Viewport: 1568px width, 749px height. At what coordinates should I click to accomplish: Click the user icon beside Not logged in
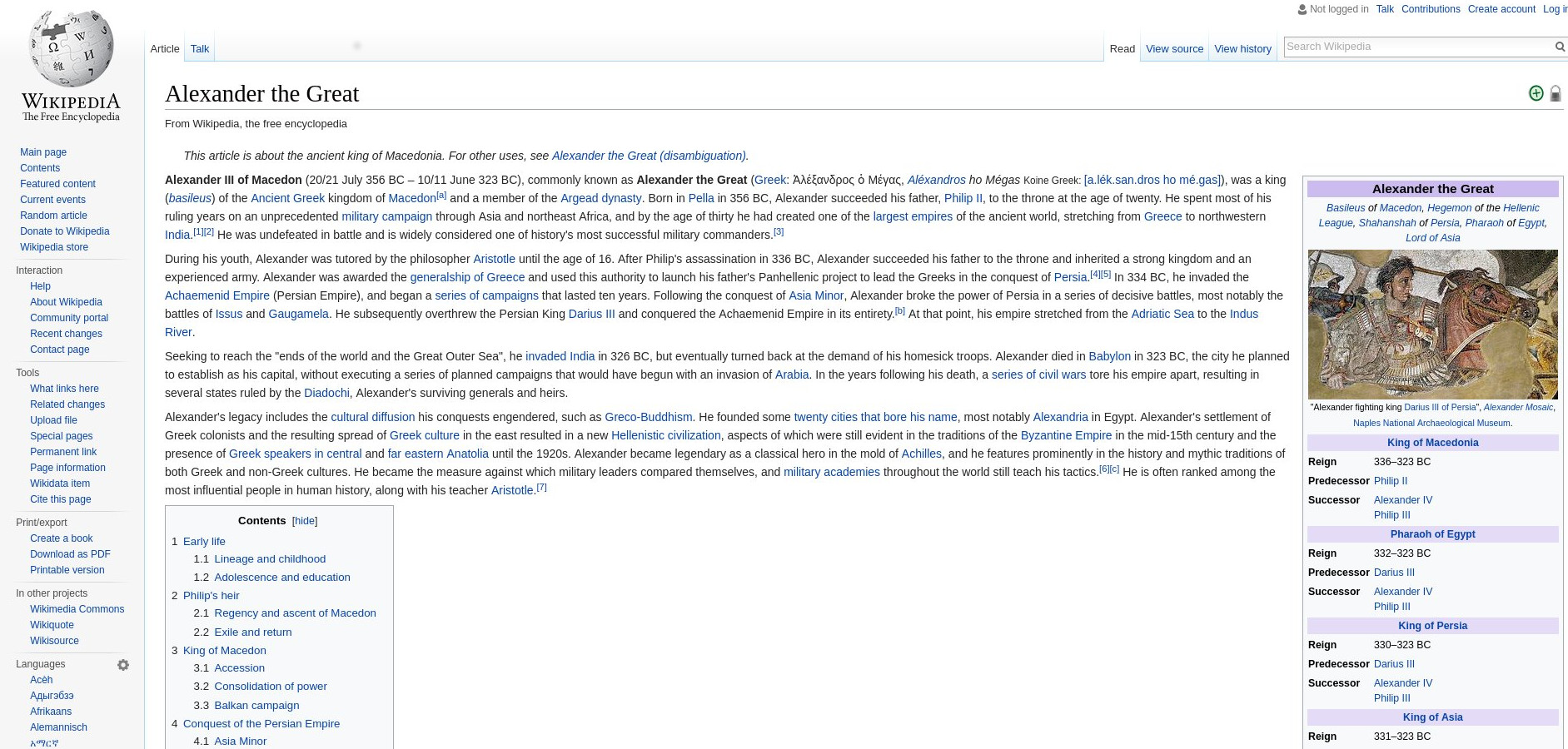pyautogui.click(x=1302, y=10)
